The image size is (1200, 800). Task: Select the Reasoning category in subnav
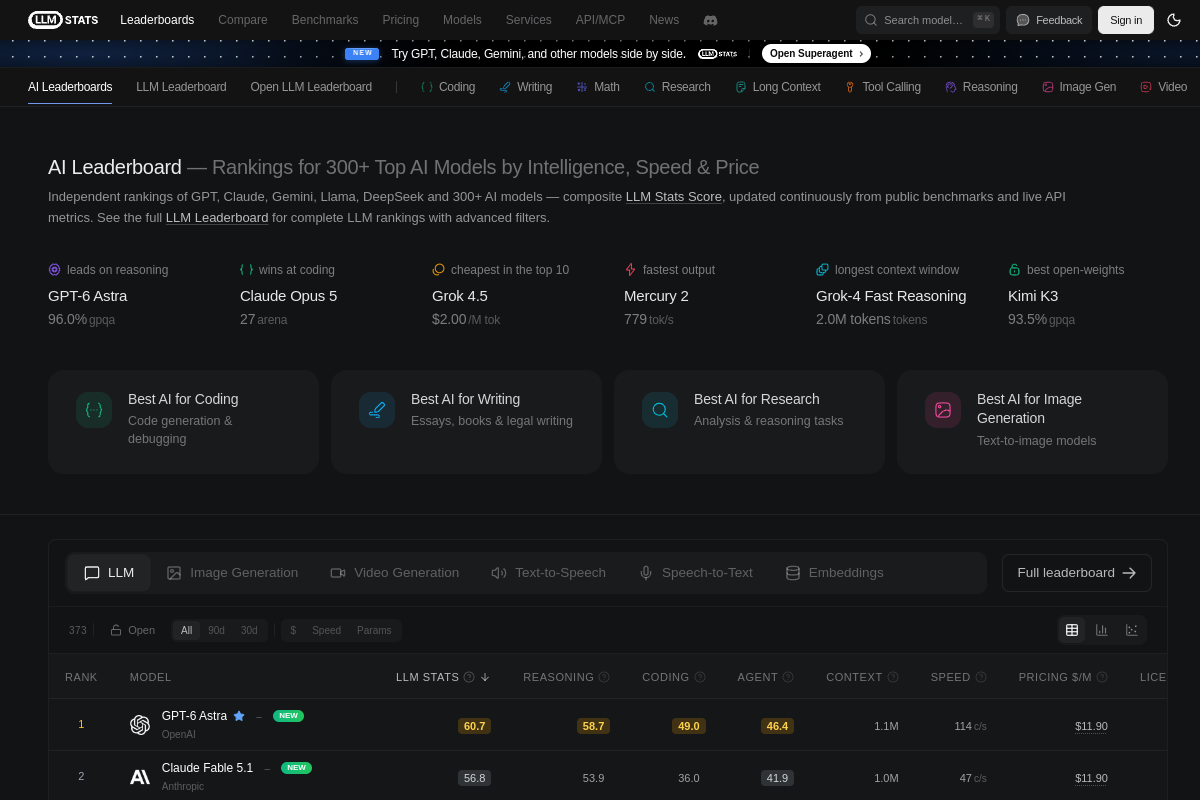click(981, 87)
